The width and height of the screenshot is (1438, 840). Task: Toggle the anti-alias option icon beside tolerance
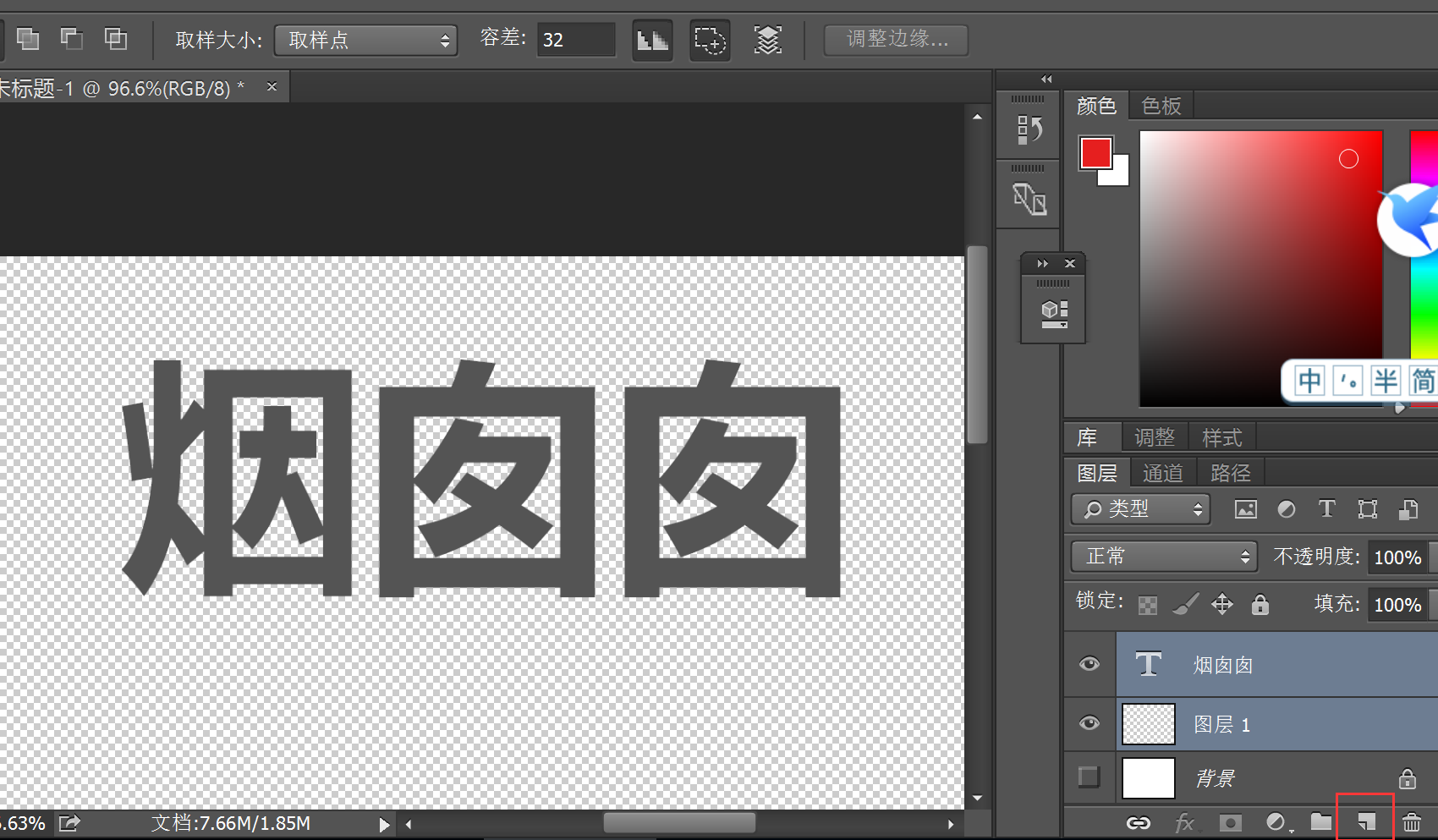pyautogui.click(x=652, y=40)
